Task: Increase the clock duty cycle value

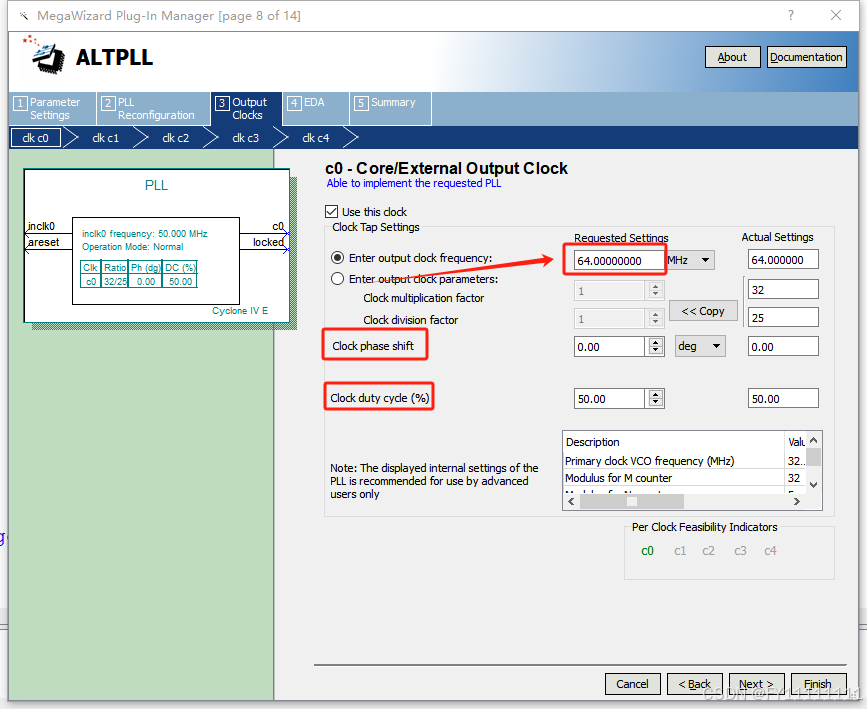Action: point(656,394)
